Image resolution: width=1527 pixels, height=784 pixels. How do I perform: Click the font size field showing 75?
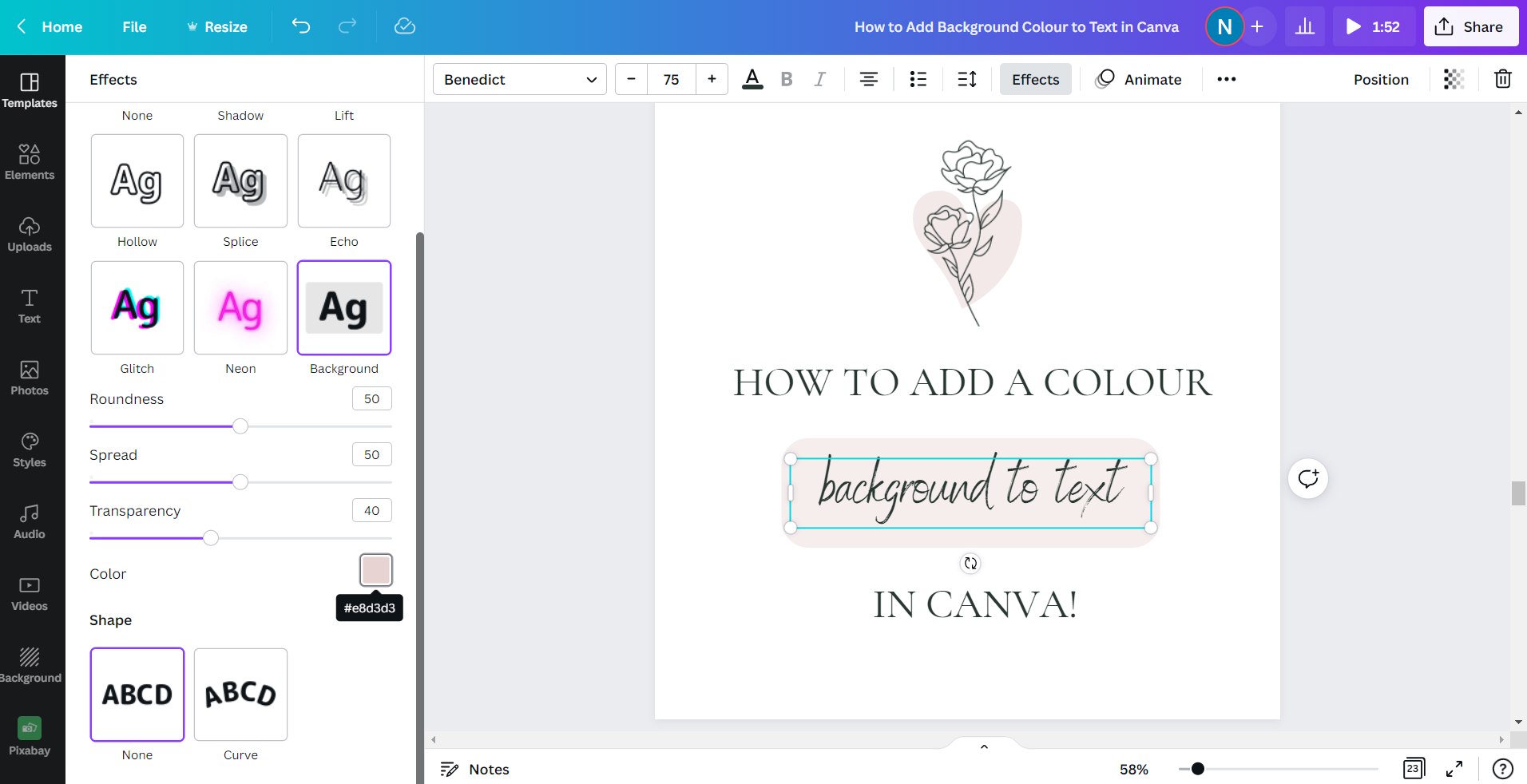(x=672, y=79)
